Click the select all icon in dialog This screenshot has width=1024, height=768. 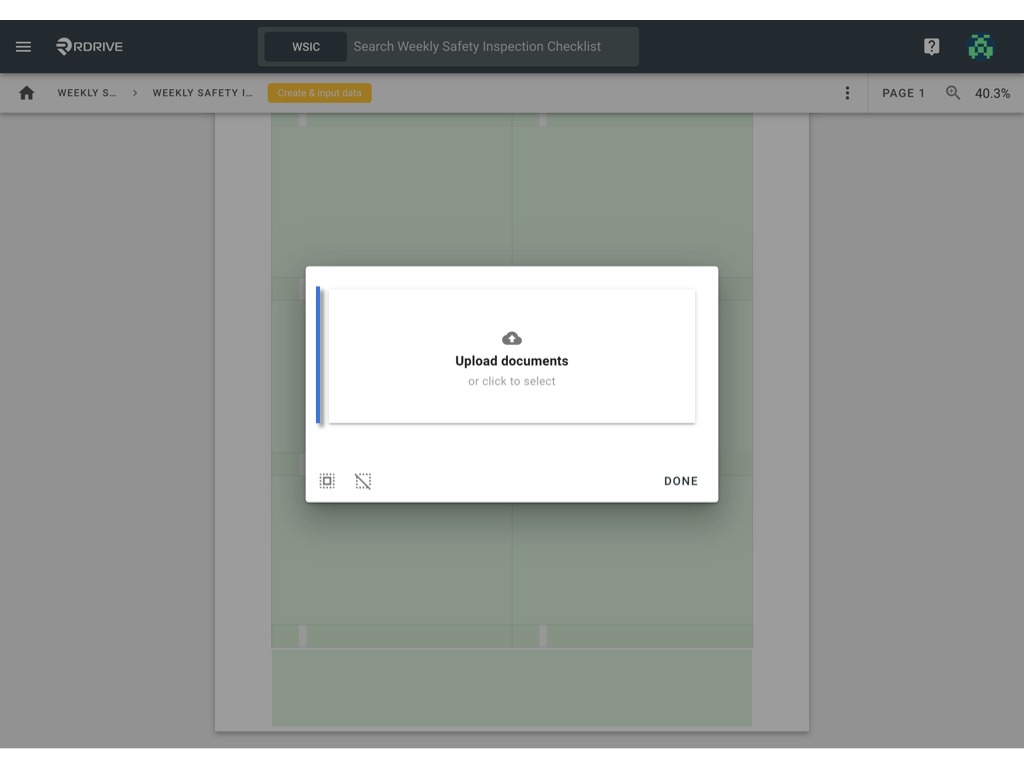pos(327,481)
